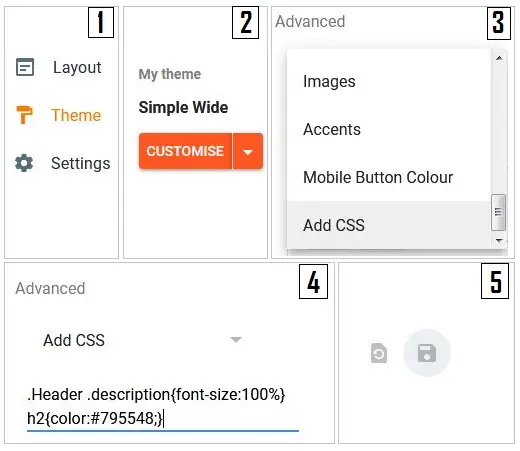Click the undo/revert changes icon
The width and height of the screenshot is (520, 451).
coord(379,353)
